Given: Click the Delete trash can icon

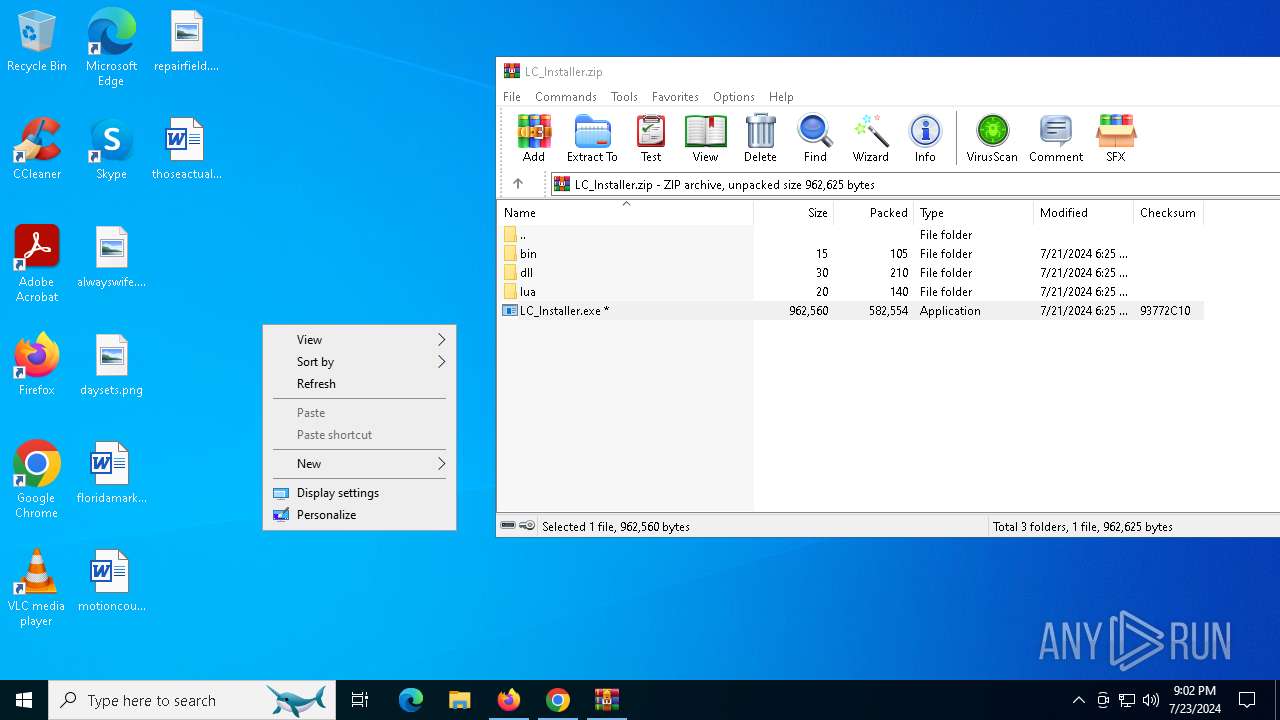Looking at the screenshot, I should coord(760,138).
